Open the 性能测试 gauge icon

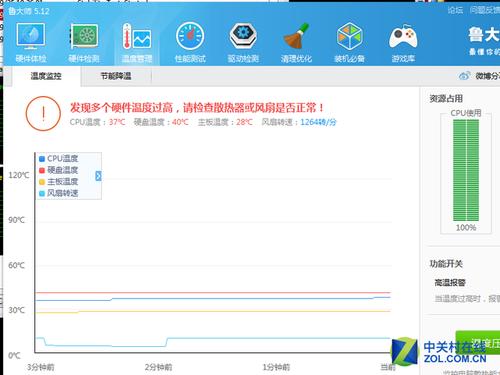click(190, 42)
